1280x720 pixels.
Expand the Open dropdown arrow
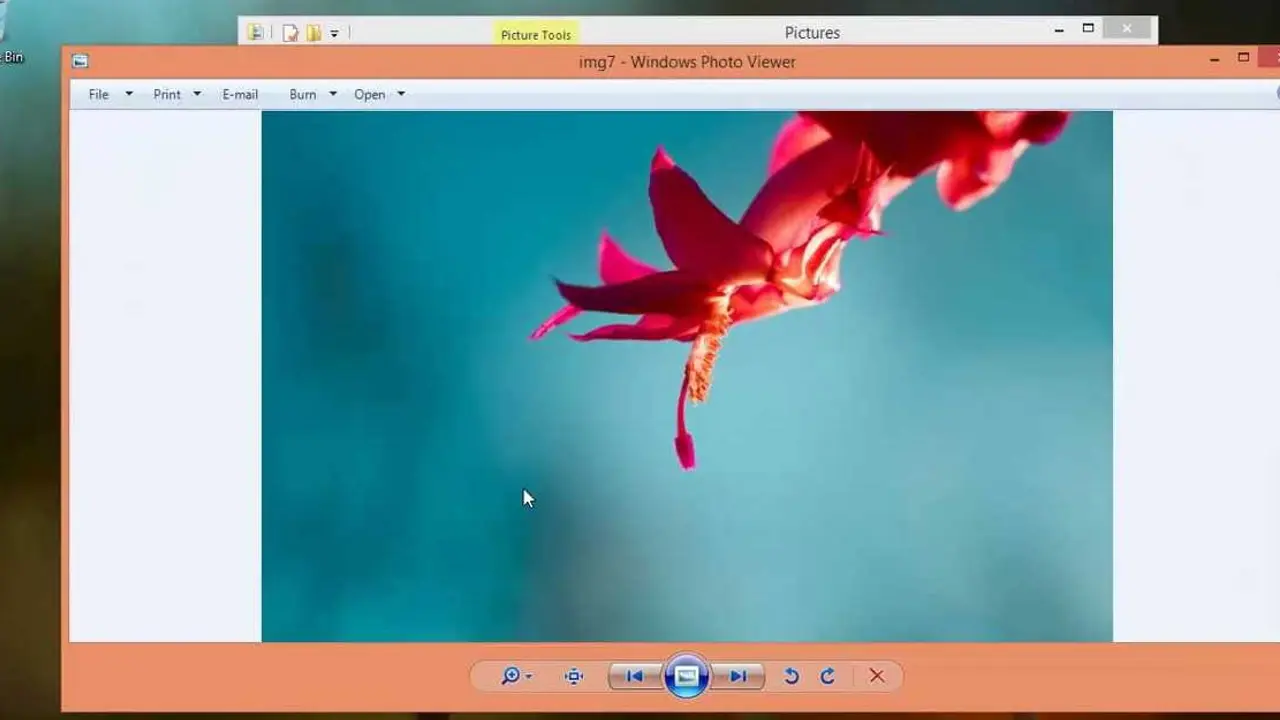point(401,94)
